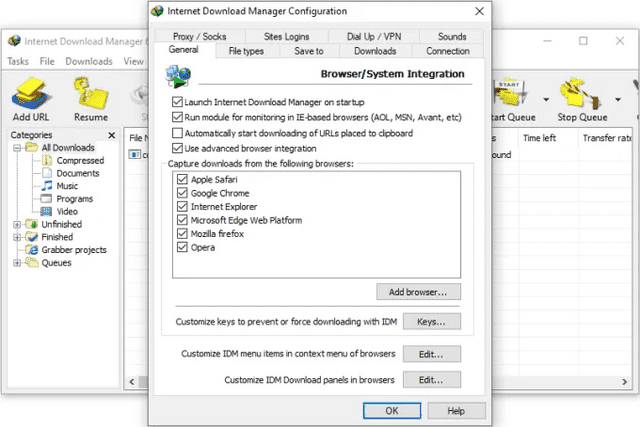Image resolution: width=640 pixels, height=427 pixels.
Task: Switch to the File types tab
Action: click(246, 51)
